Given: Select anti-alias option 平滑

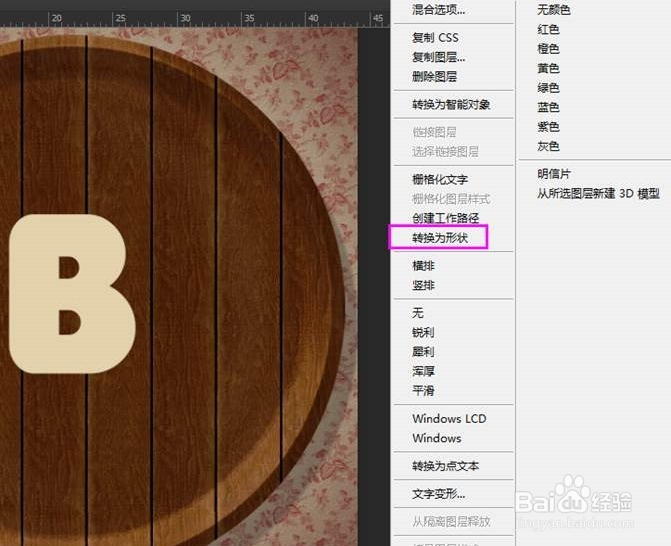Looking at the screenshot, I should tap(423, 391).
